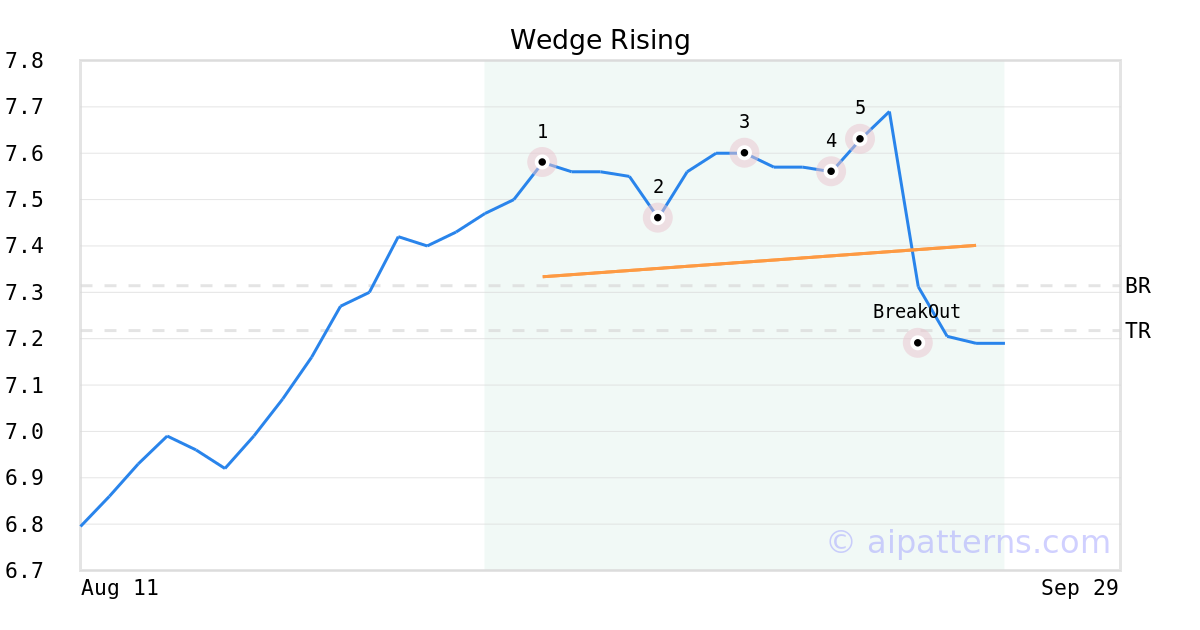
Task: Click the Wedge Rising chart title
Action: pos(600,40)
